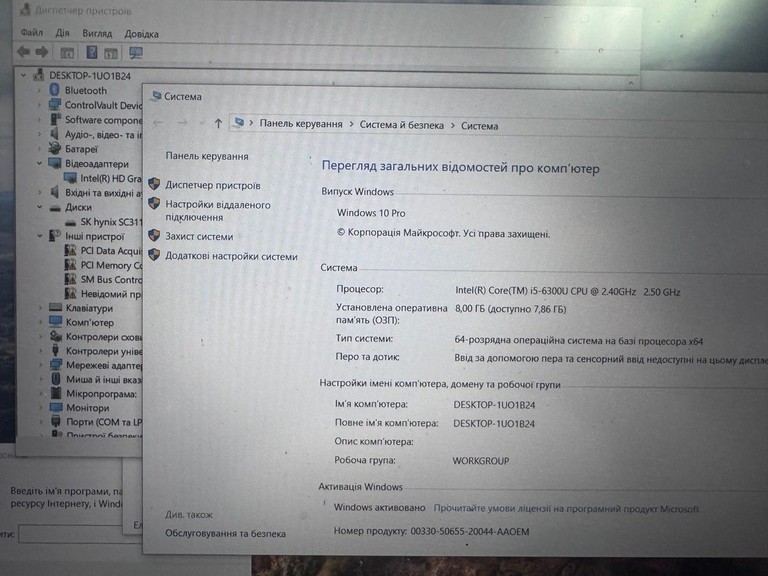Click the Run dialog input field
768x576 pixels.
coord(81,534)
